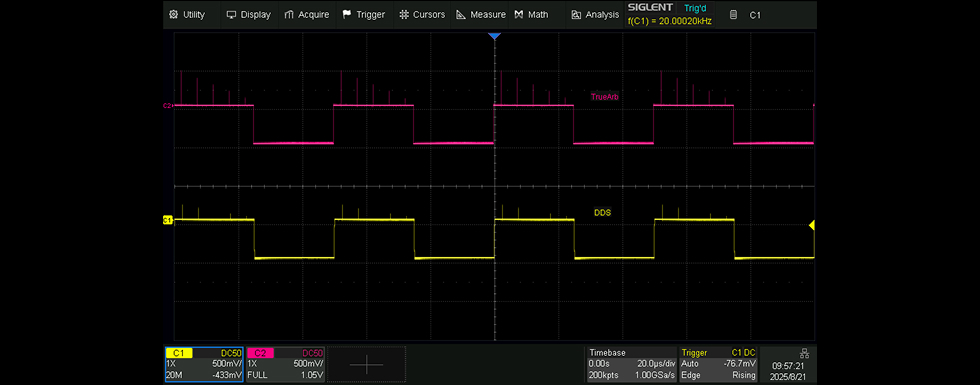Click the -76.7mV trigger level value
Viewport: 980px width, 385px height.
[x=741, y=364]
